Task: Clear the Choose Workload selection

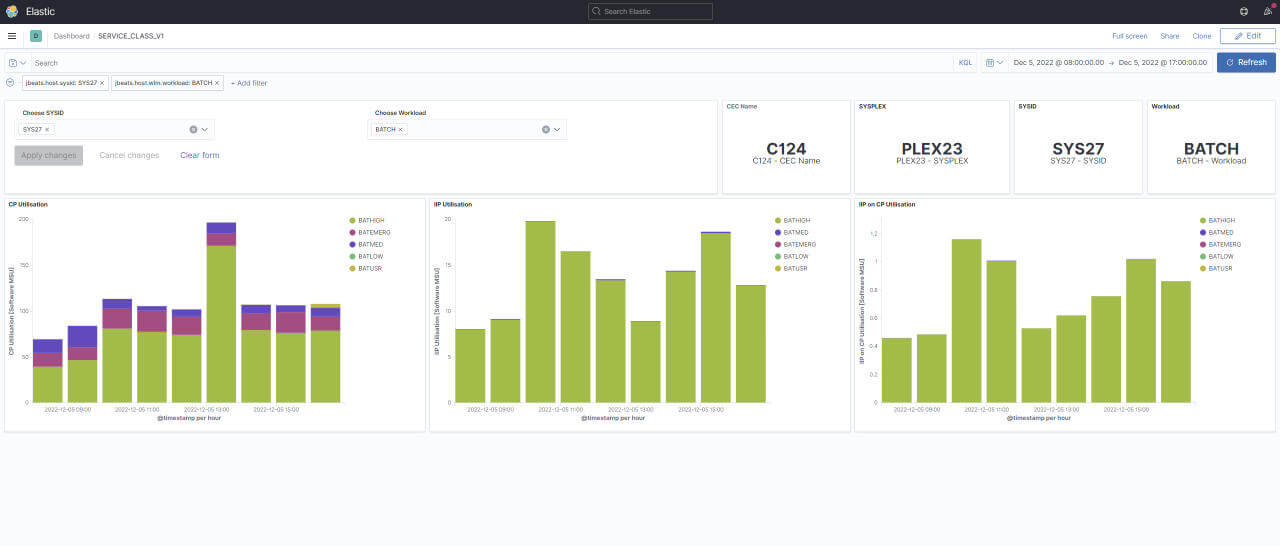Action: pos(545,129)
